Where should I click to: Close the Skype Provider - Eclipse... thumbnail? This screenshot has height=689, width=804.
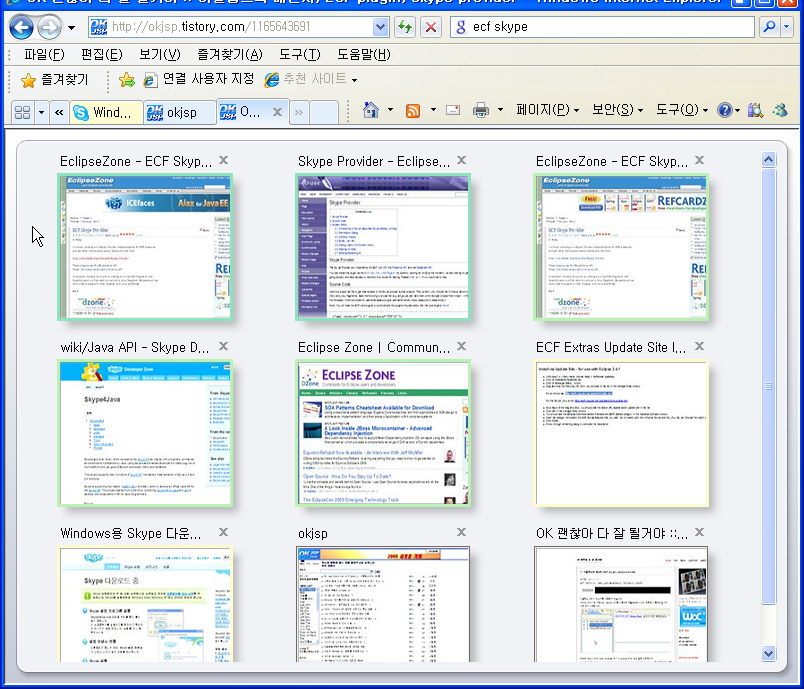461,160
